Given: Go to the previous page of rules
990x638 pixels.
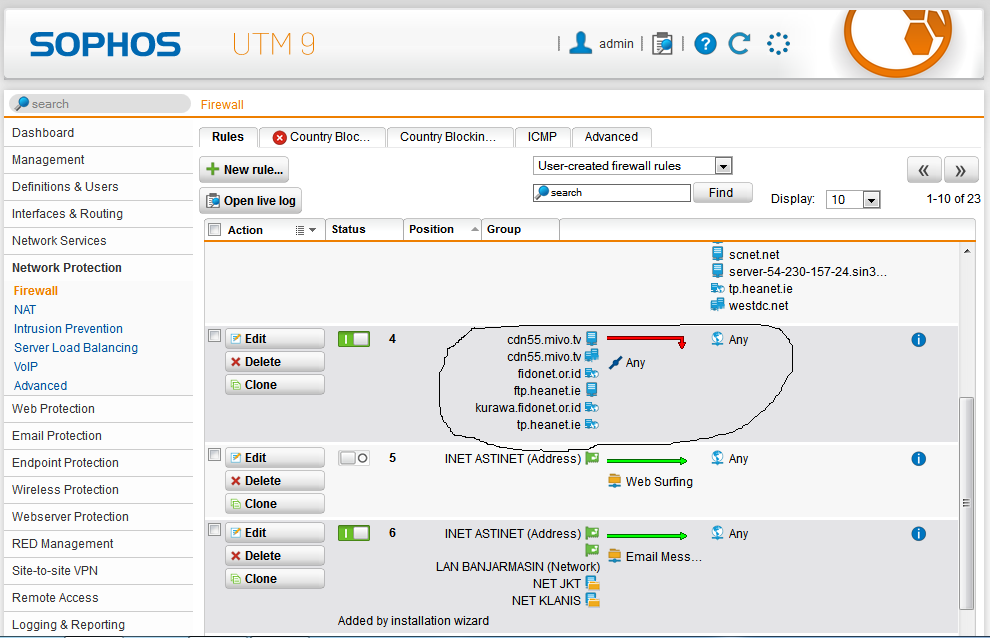Looking at the screenshot, I should pyautogui.click(x=924, y=170).
